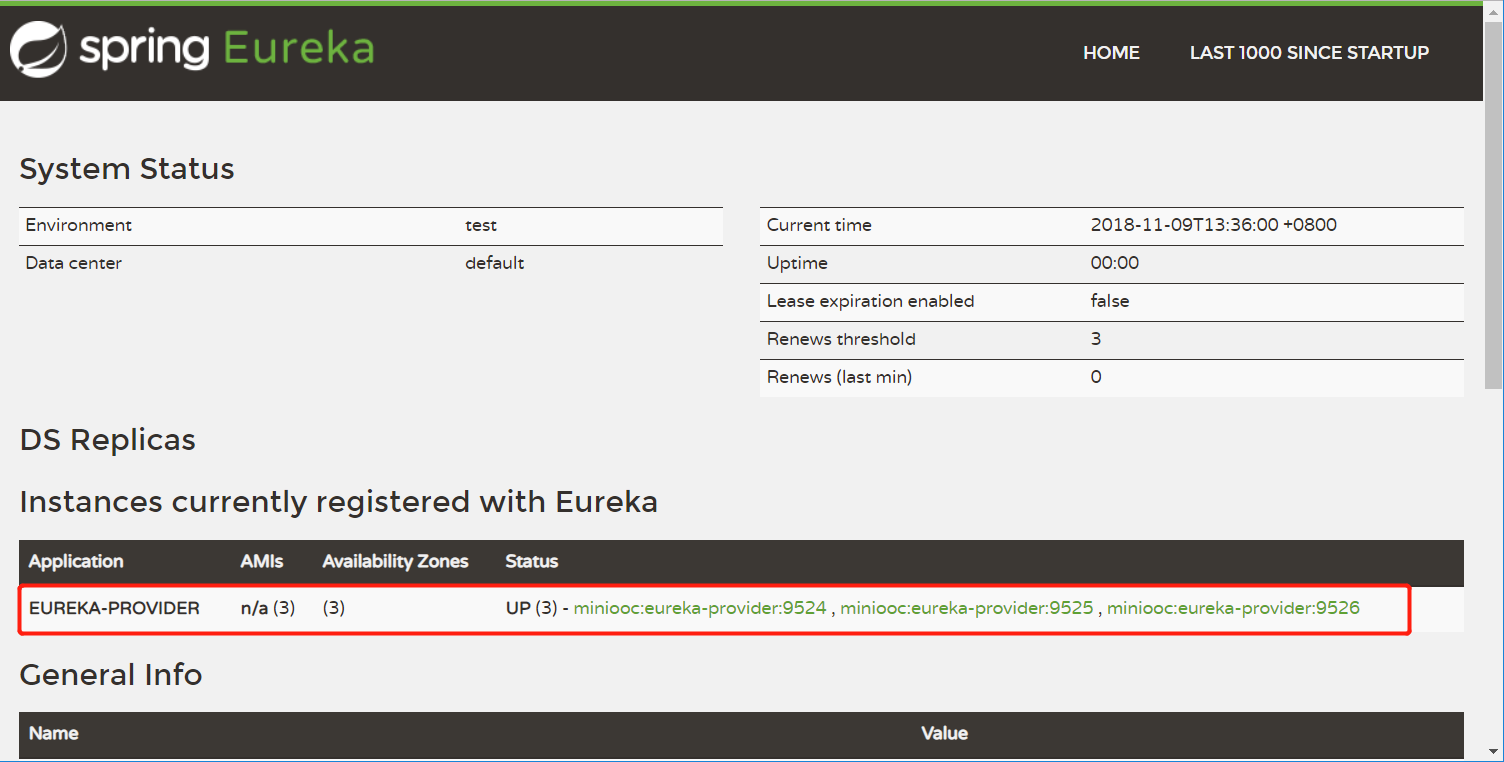Open instance link miniooc:eureka-provider:9525
This screenshot has height=762, width=1504.
click(966, 607)
